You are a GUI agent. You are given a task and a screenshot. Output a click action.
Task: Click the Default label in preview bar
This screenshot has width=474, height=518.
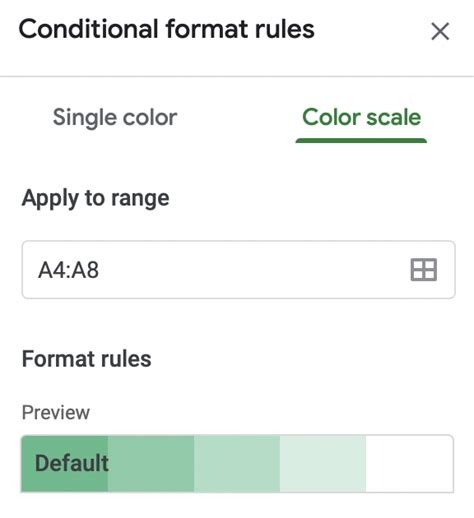(x=72, y=463)
